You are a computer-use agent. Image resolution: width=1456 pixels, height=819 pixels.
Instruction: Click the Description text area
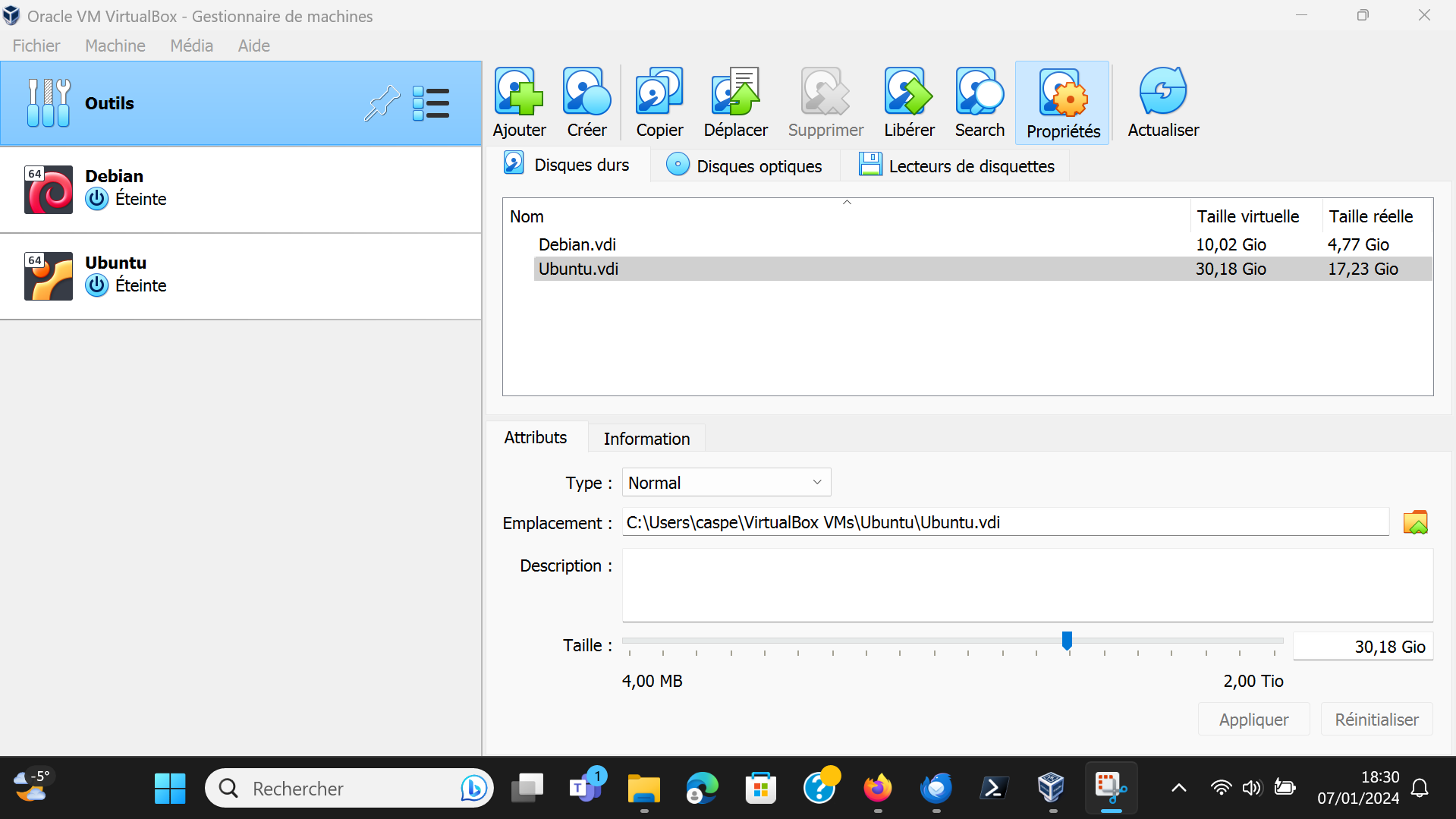coord(1027,584)
